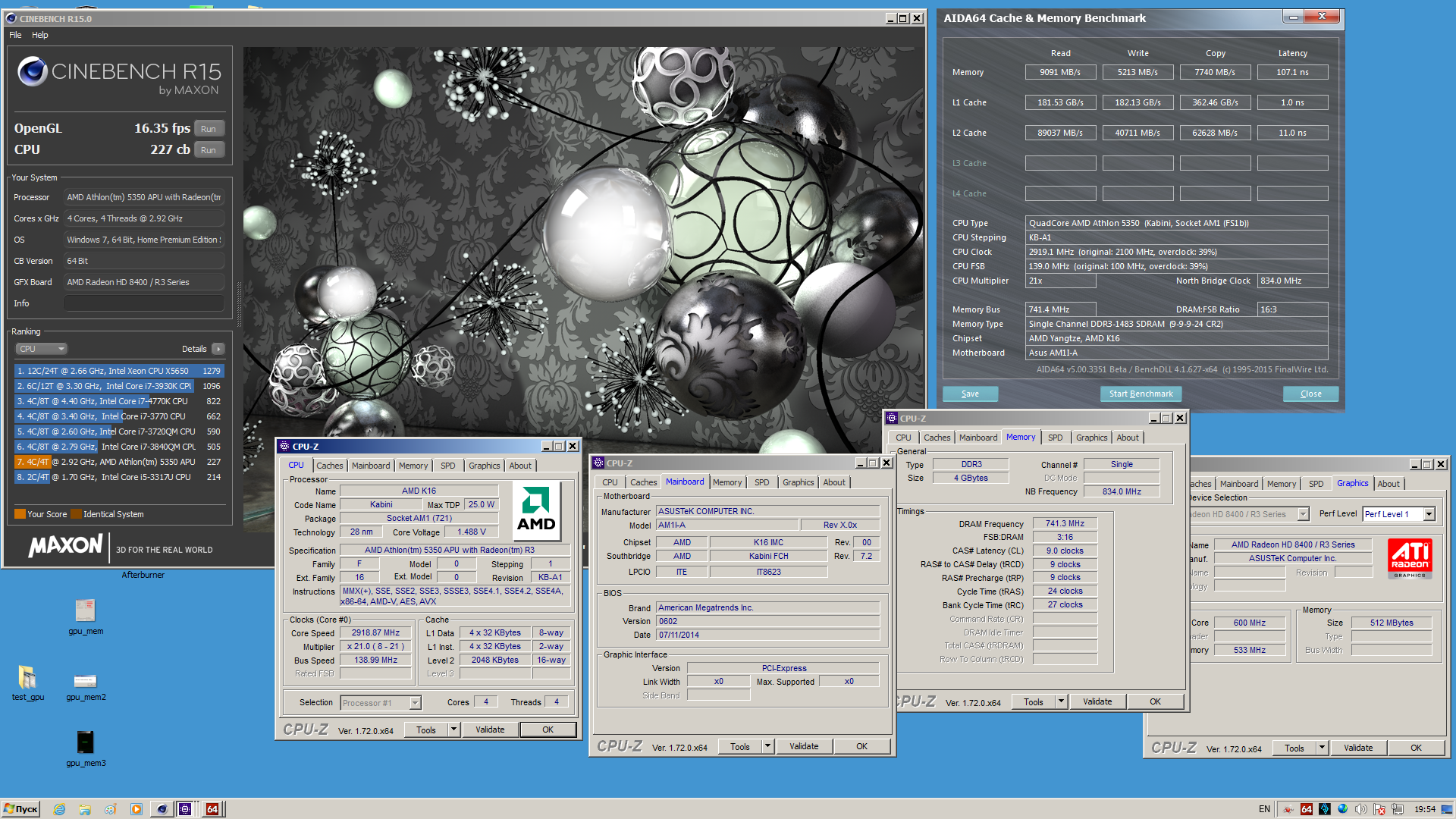Open the Help menu in Cinebench
This screenshot has height=819, width=1456.
40,35
